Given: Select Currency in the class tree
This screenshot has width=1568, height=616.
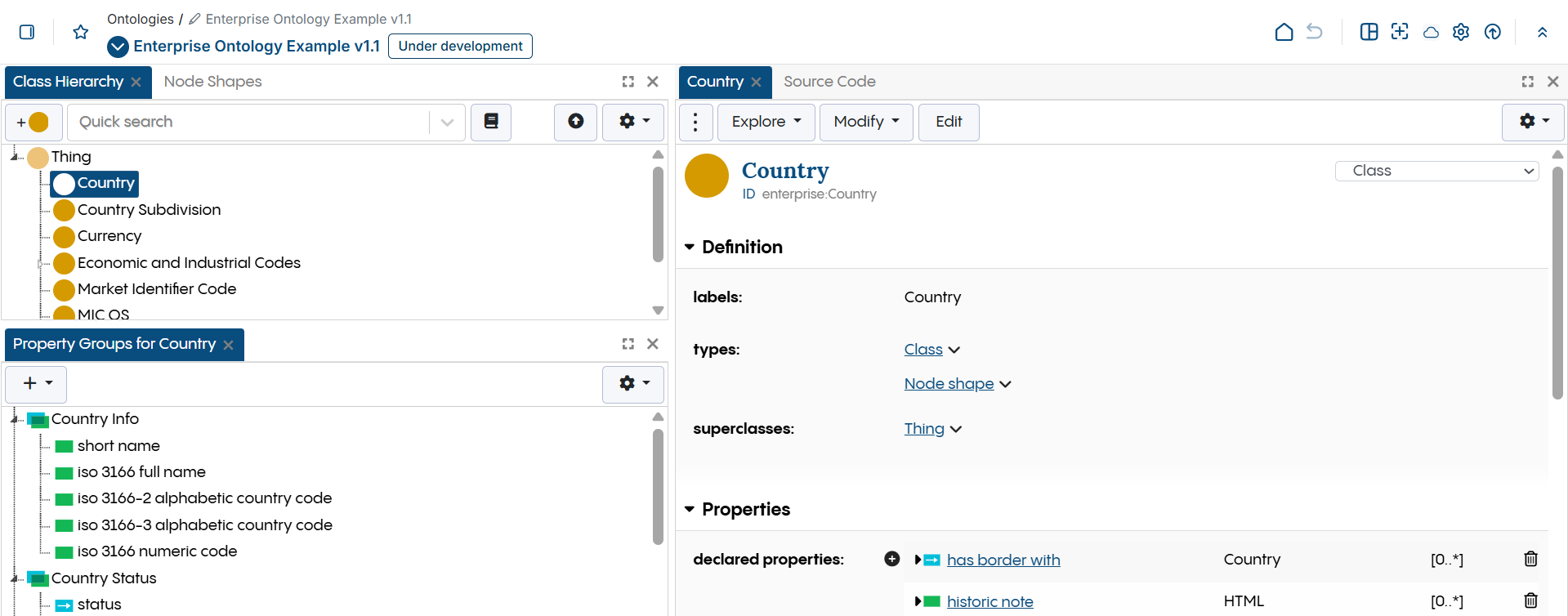Looking at the screenshot, I should coord(109,236).
